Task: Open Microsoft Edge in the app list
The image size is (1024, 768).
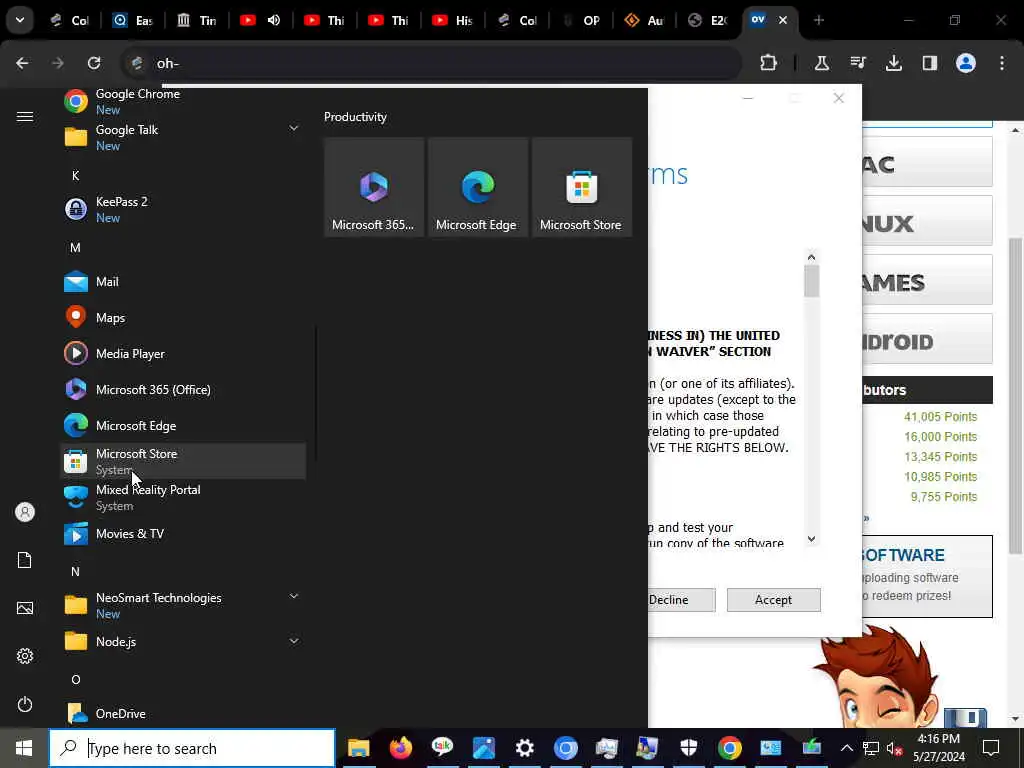Action: [x=183, y=425]
